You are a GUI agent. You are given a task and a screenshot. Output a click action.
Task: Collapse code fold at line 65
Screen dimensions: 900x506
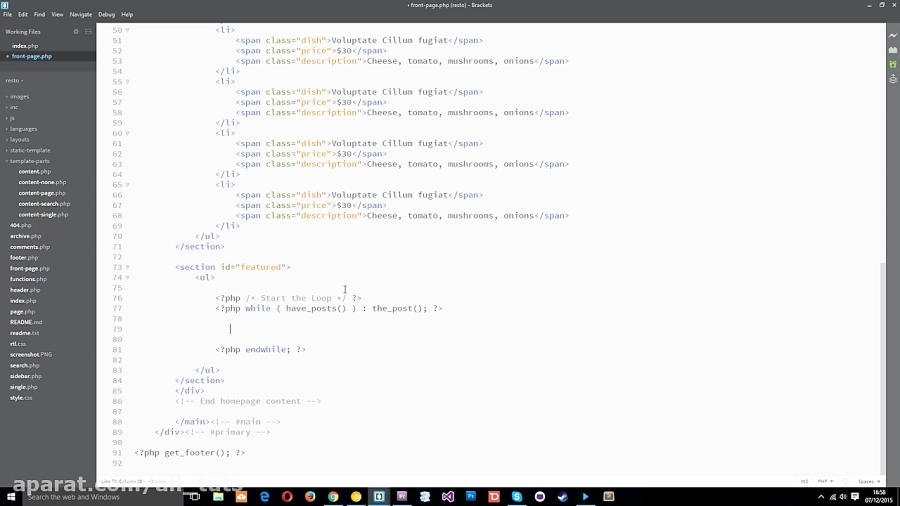click(x=127, y=185)
